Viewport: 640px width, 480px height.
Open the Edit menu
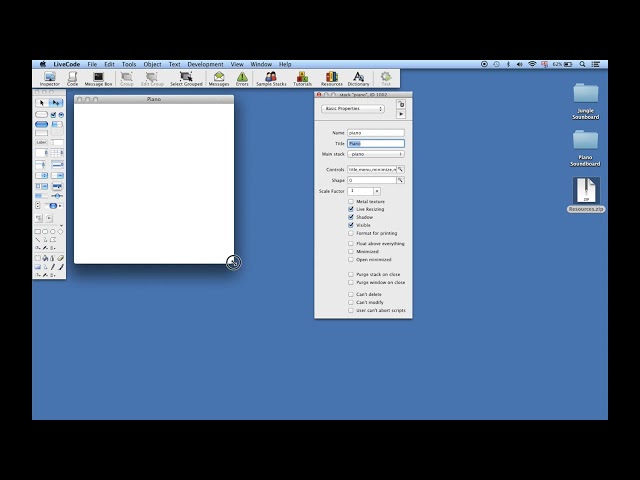pyautogui.click(x=109, y=64)
